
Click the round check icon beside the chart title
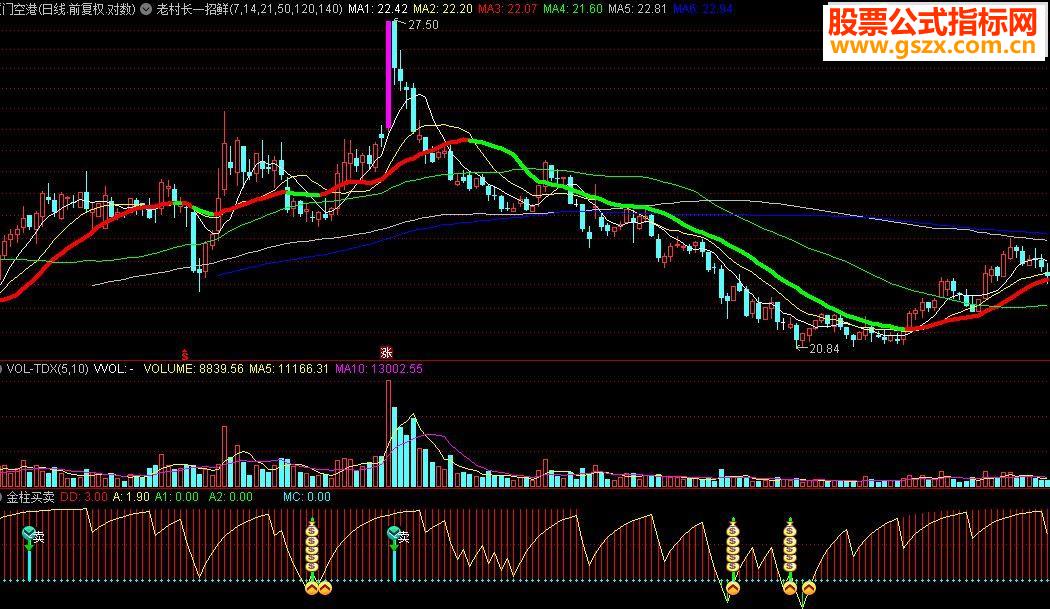(146, 9)
